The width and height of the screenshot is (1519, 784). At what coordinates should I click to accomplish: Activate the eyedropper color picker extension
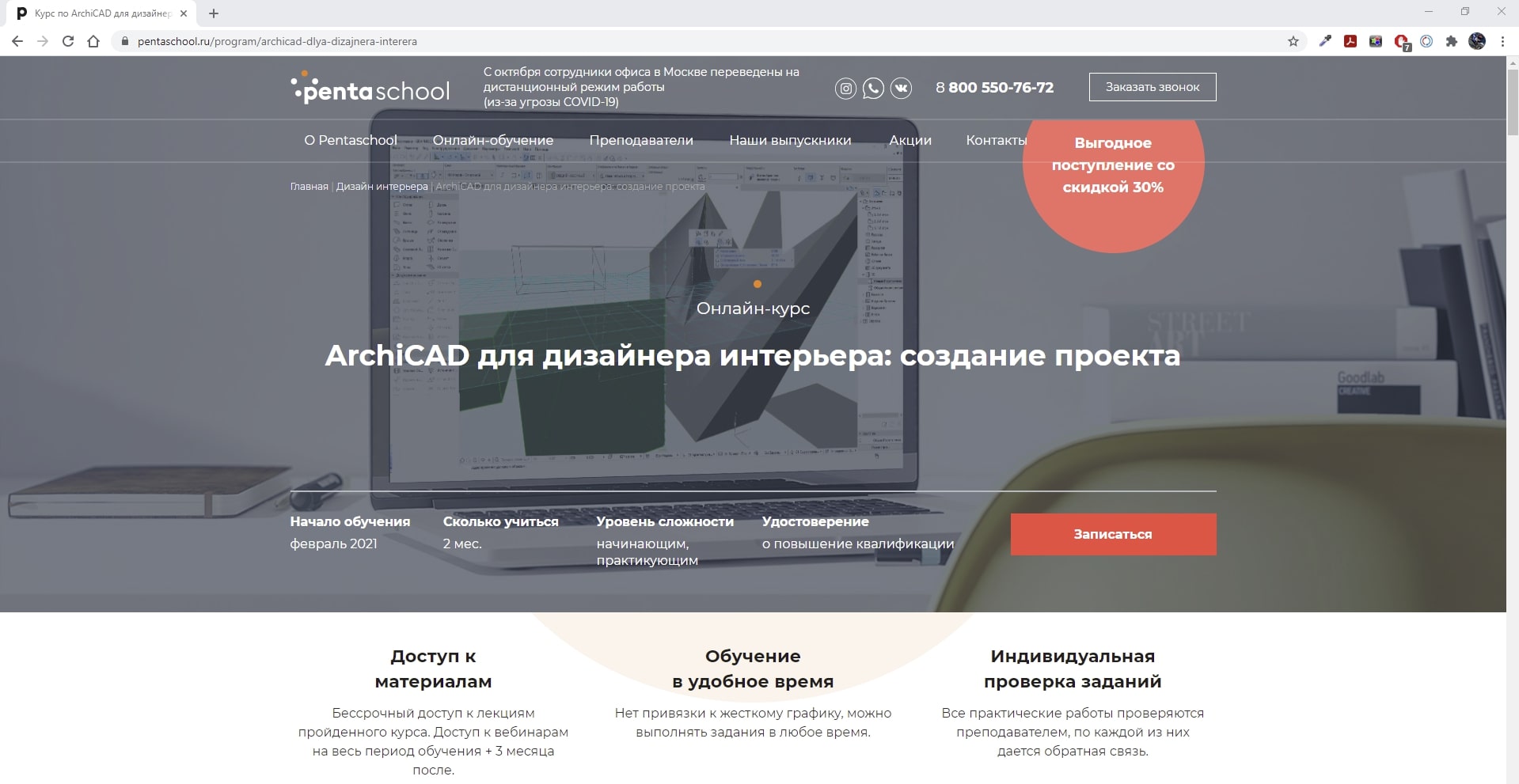tap(1325, 41)
